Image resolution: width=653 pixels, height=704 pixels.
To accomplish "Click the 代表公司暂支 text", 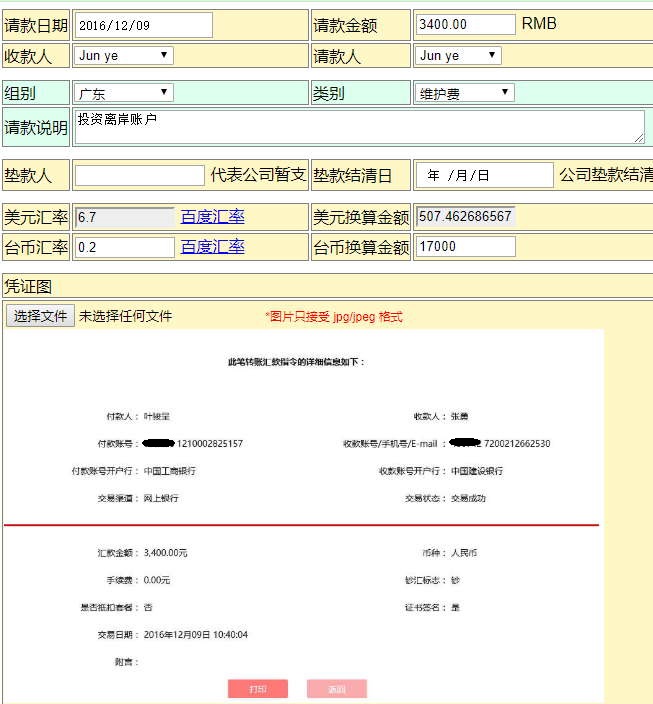I will [258, 175].
